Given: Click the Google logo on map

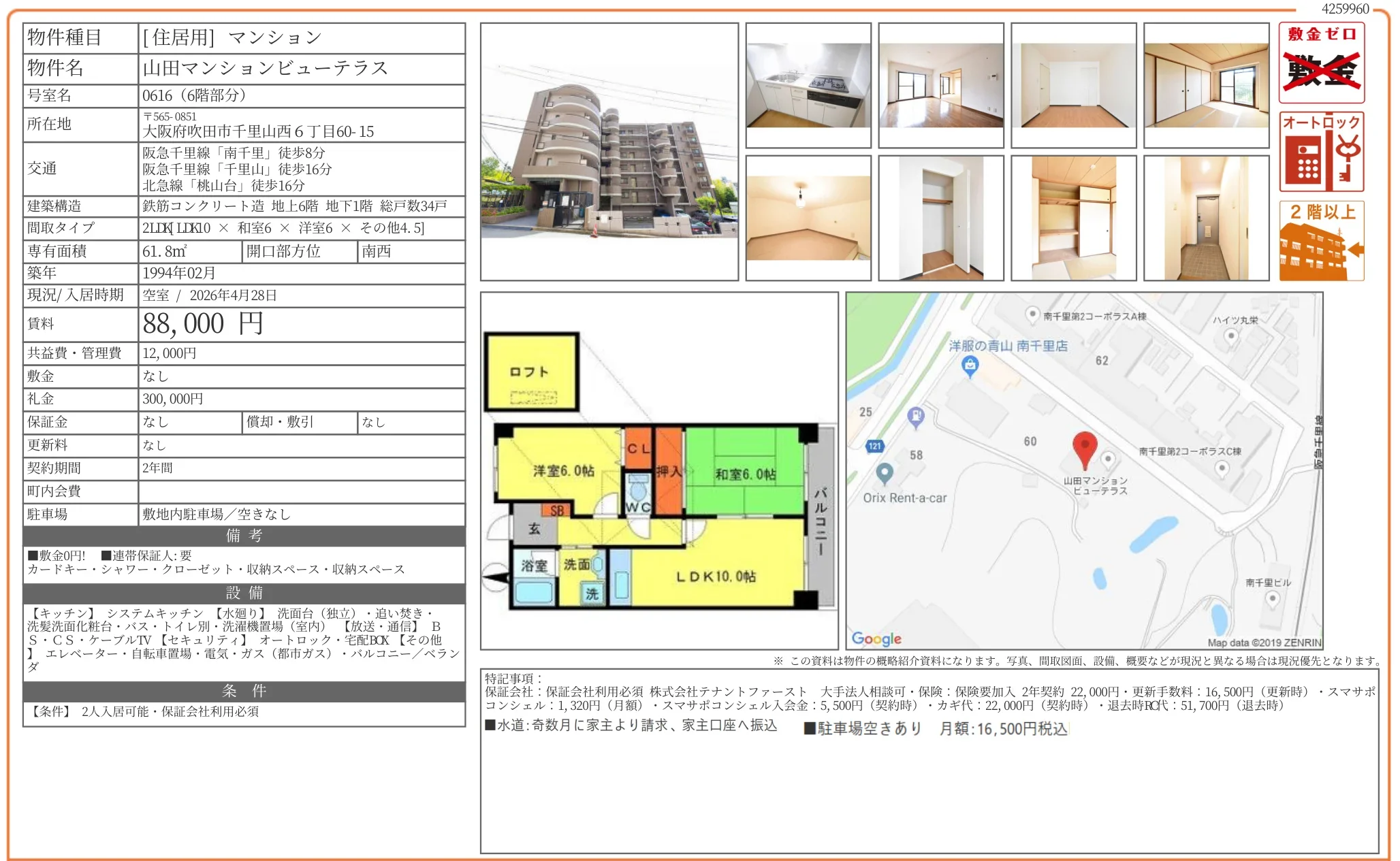Looking at the screenshot, I should coord(876,638).
